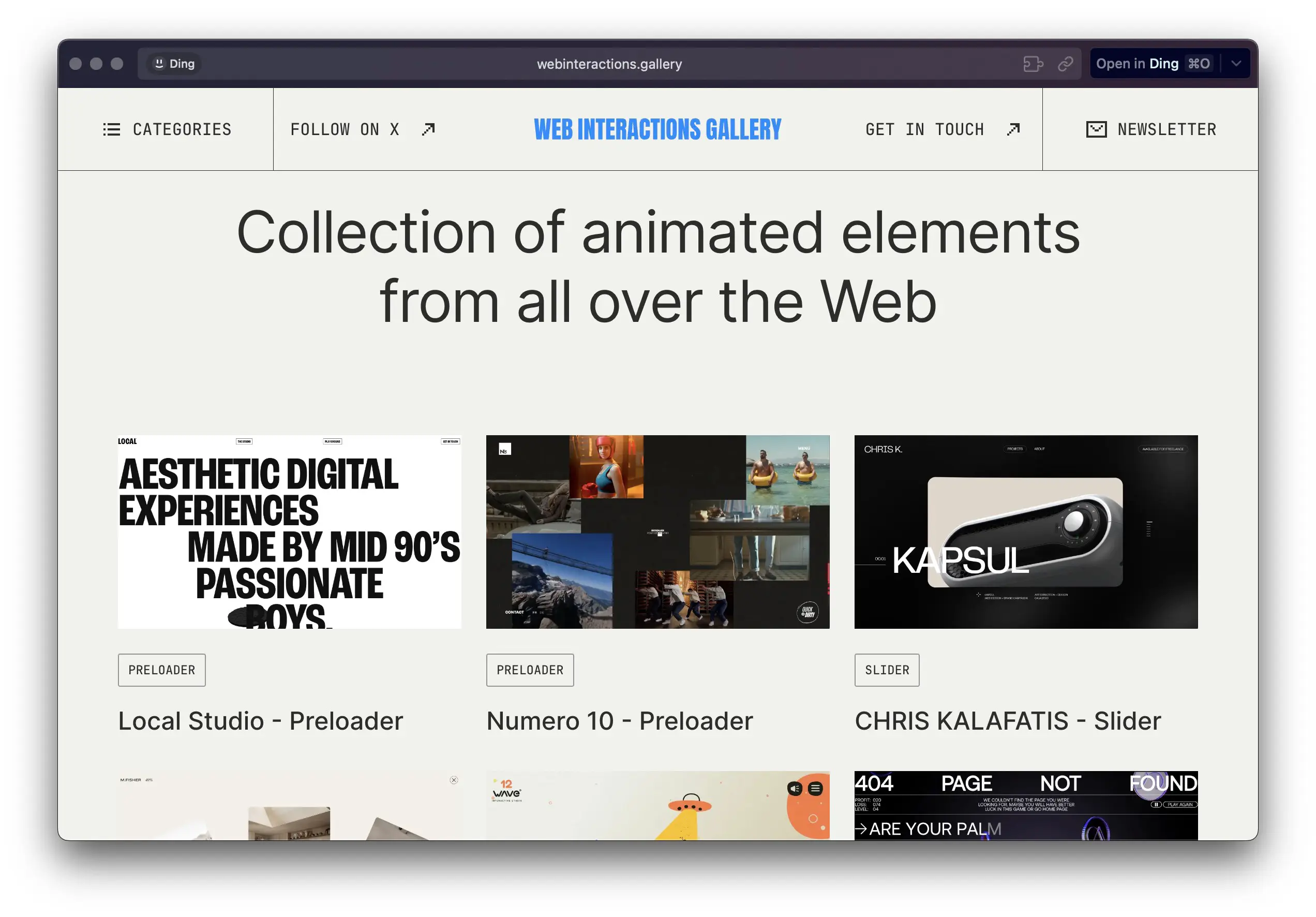Open the extensions puzzle icon
The height and width of the screenshot is (917, 1316).
click(x=1033, y=64)
